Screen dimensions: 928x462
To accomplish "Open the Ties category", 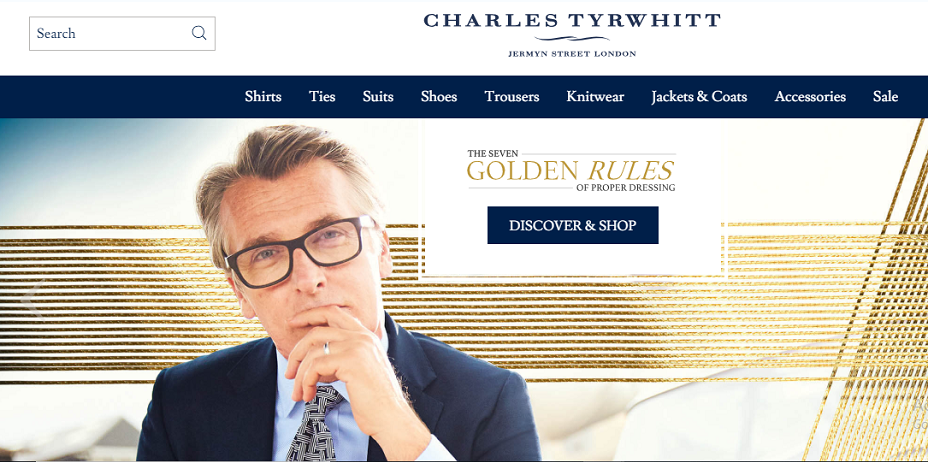I will [x=322, y=96].
